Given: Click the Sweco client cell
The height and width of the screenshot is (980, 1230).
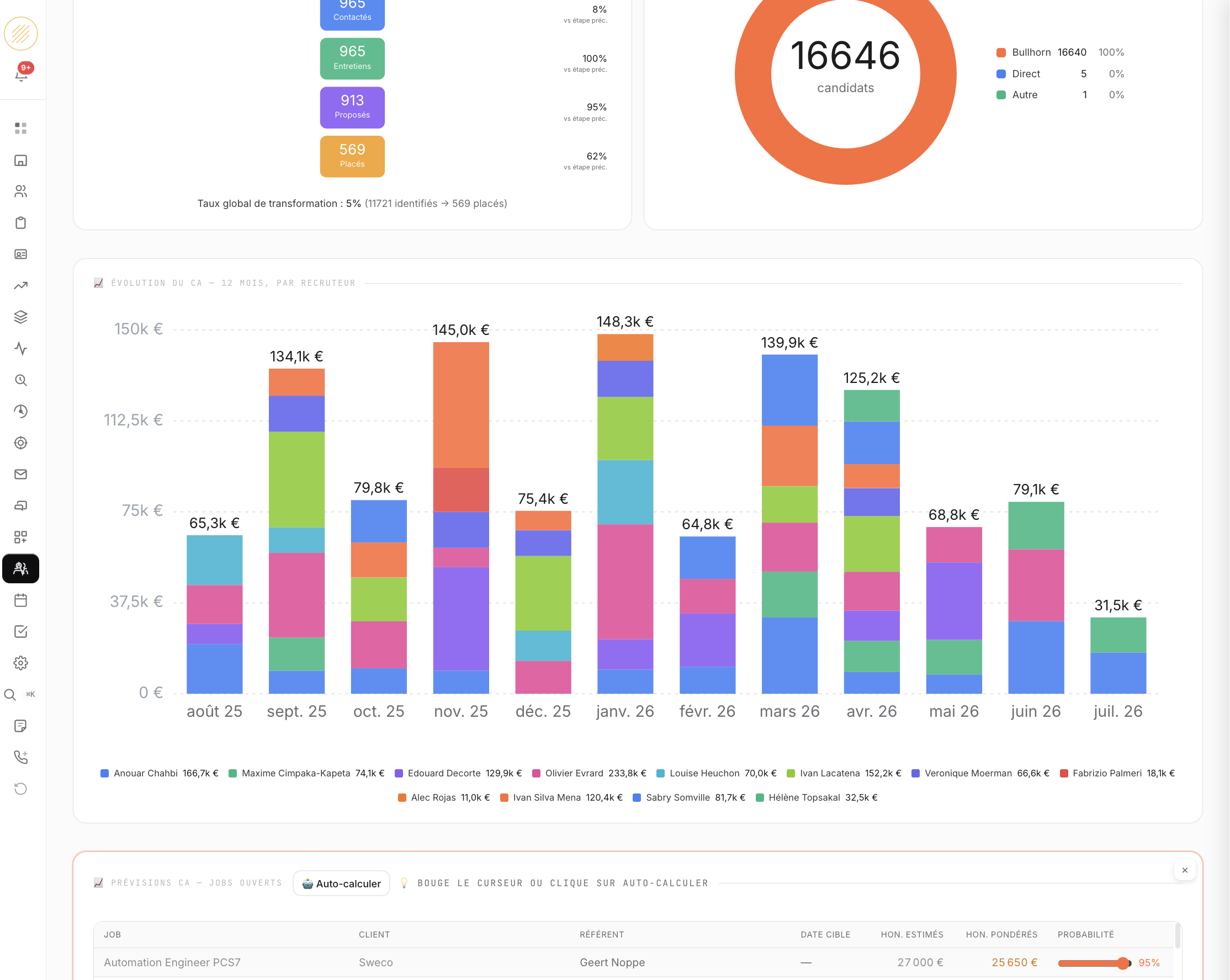Looking at the screenshot, I should 376,963.
